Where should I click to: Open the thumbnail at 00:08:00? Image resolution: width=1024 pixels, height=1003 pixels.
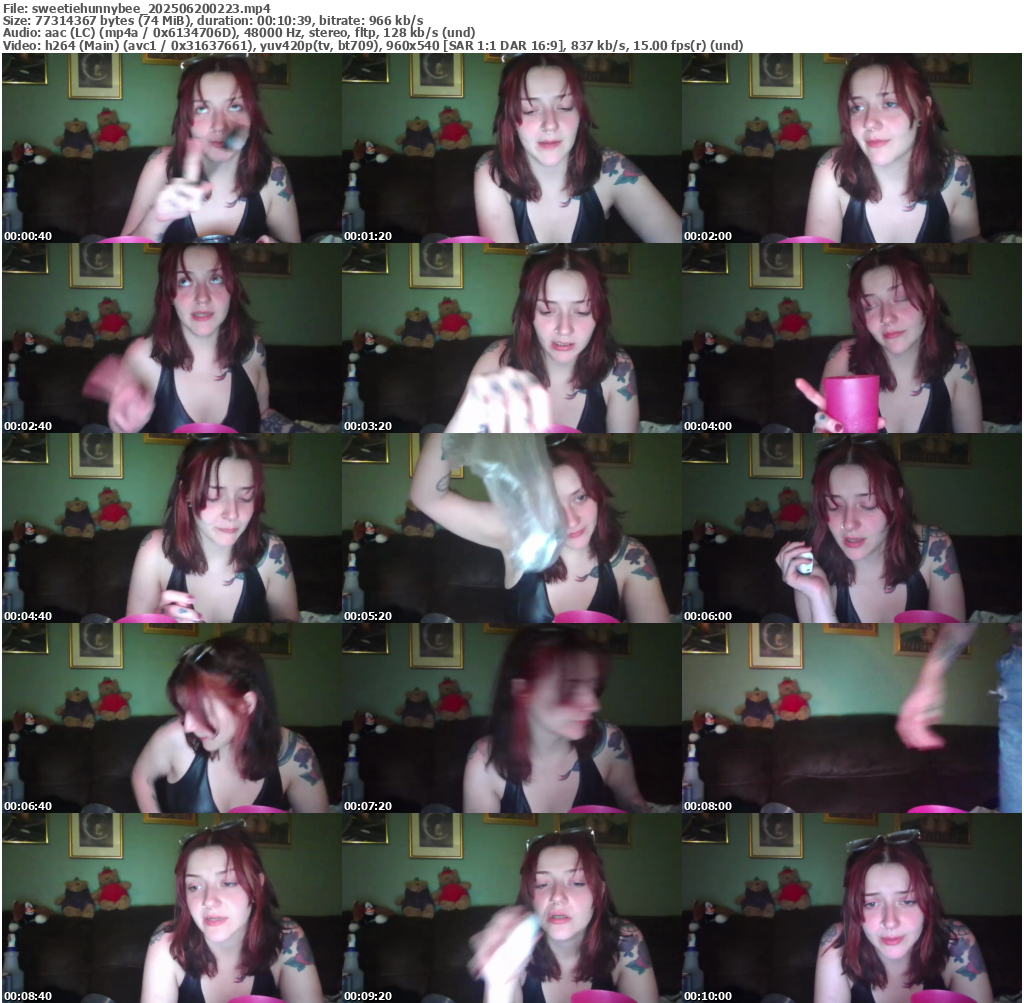852,718
